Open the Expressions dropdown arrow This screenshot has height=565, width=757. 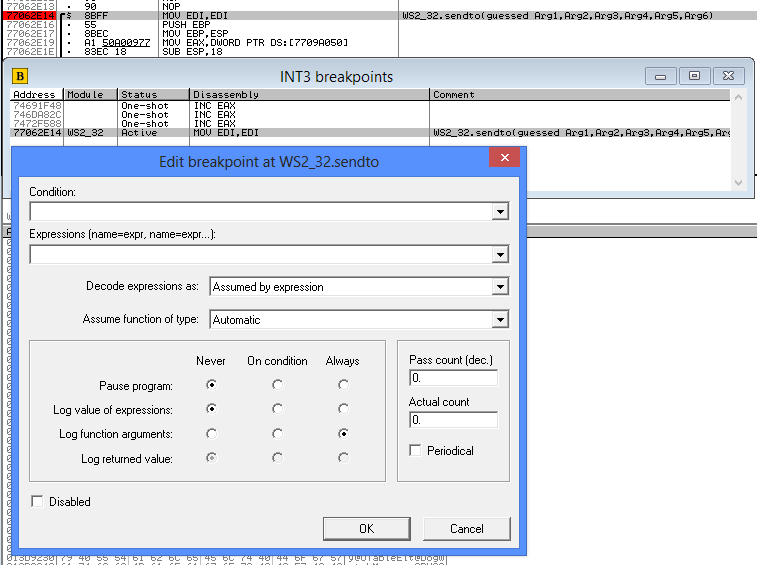tap(500, 254)
